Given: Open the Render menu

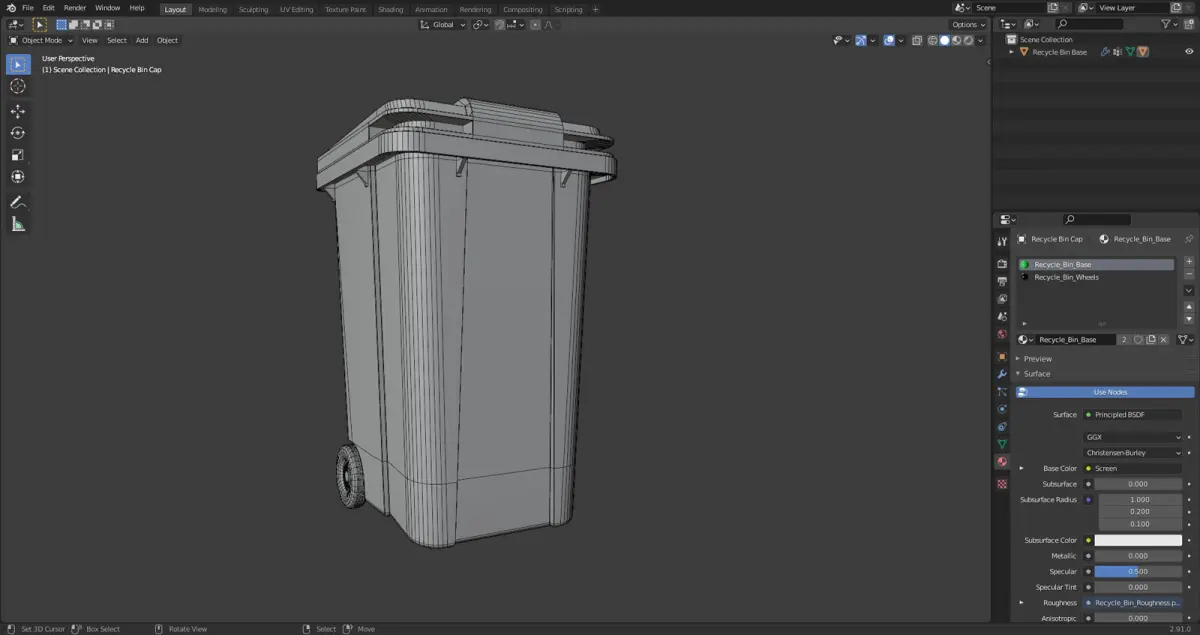Looking at the screenshot, I should (x=75, y=8).
